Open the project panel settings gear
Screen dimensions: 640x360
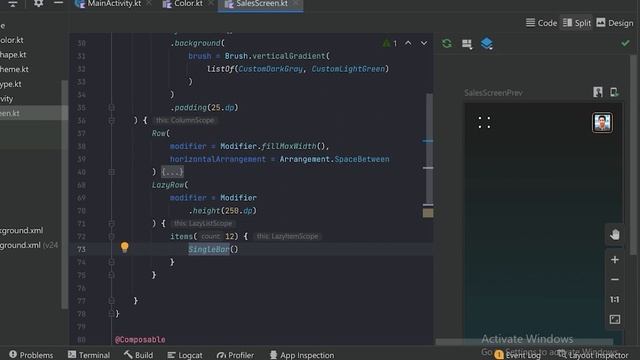coord(38,3)
